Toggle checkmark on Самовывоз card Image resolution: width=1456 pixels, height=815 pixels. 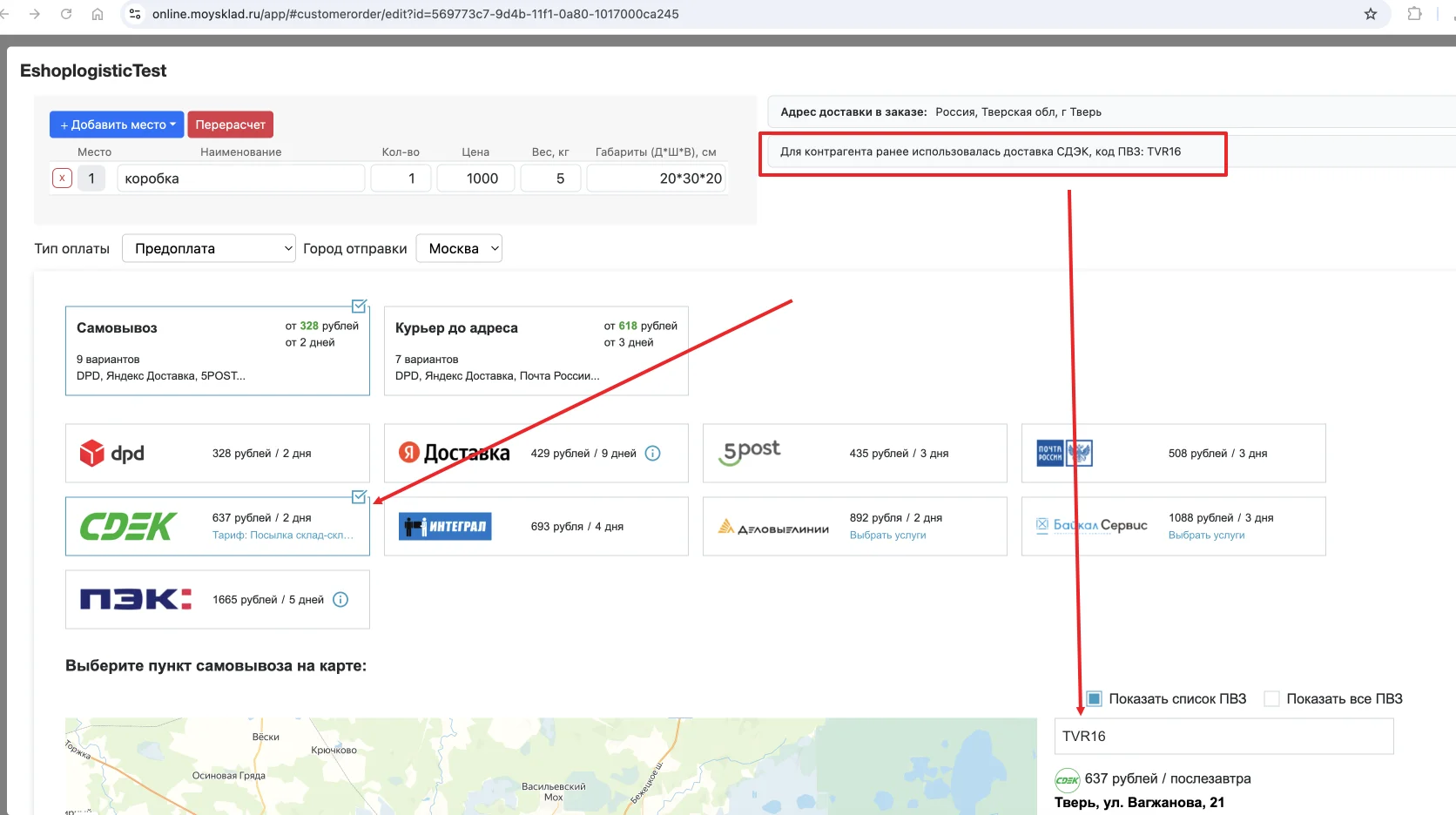[359, 306]
